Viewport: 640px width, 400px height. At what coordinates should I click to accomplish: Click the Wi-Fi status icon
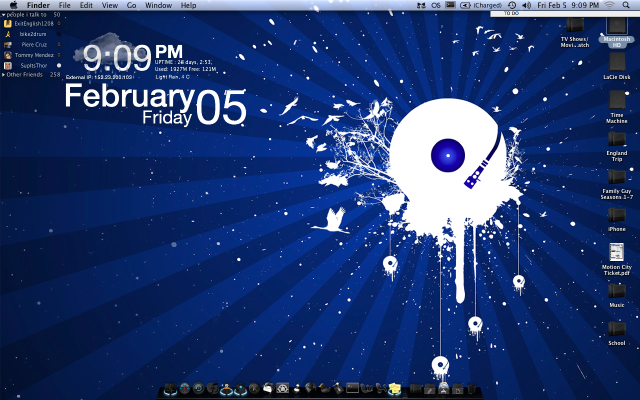(609, 5)
